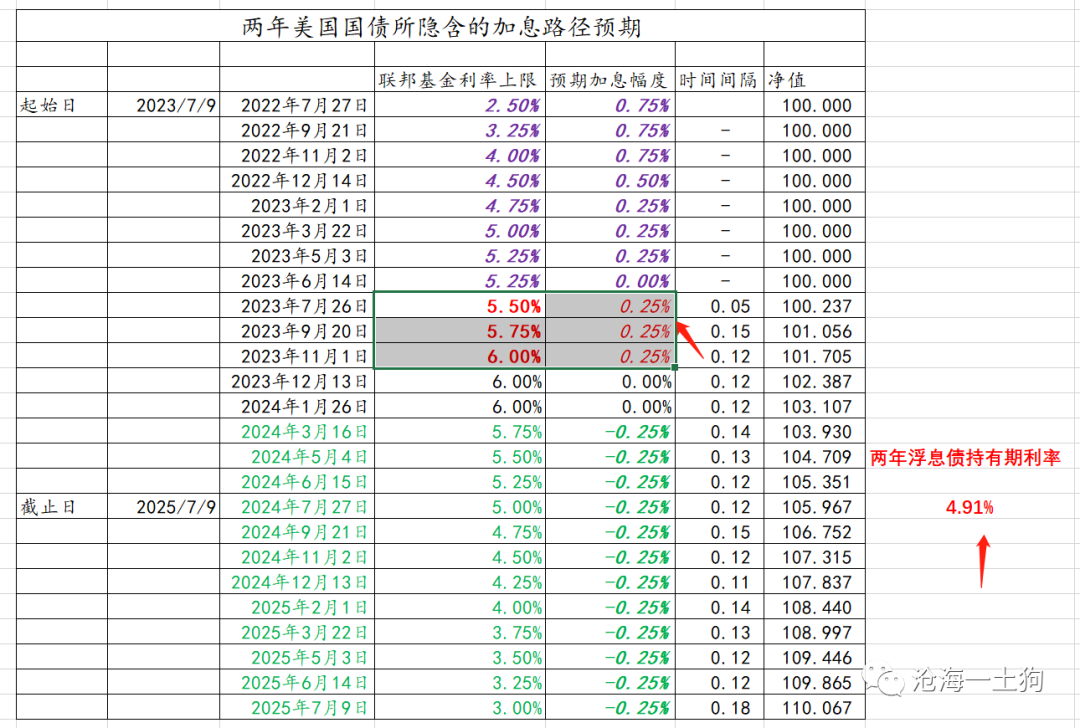Select the 预期加息幅度 header cell

pyautogui.click(x=609, y=80)
